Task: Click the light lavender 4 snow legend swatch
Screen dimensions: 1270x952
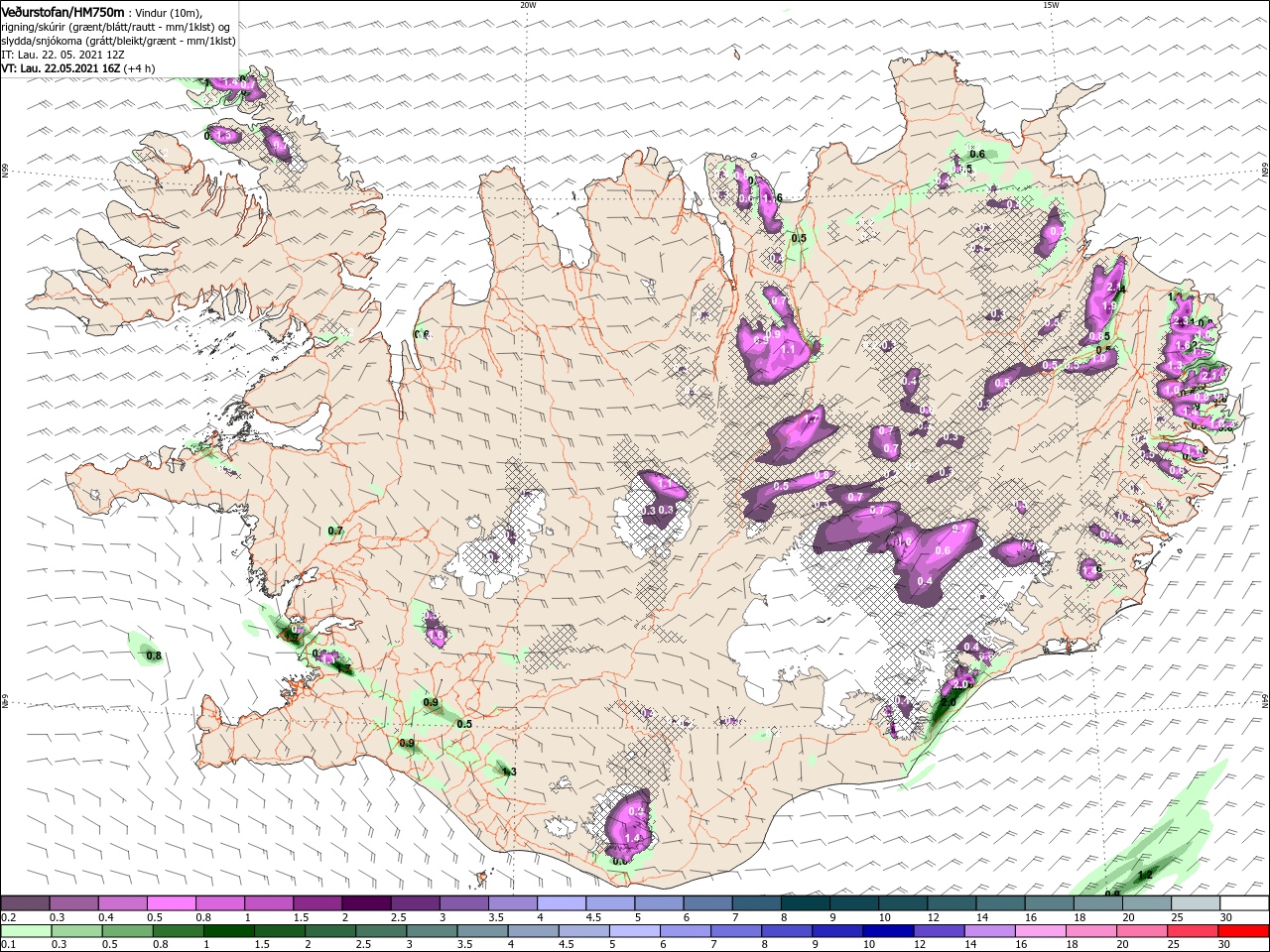Action: (x=561, y=902)
